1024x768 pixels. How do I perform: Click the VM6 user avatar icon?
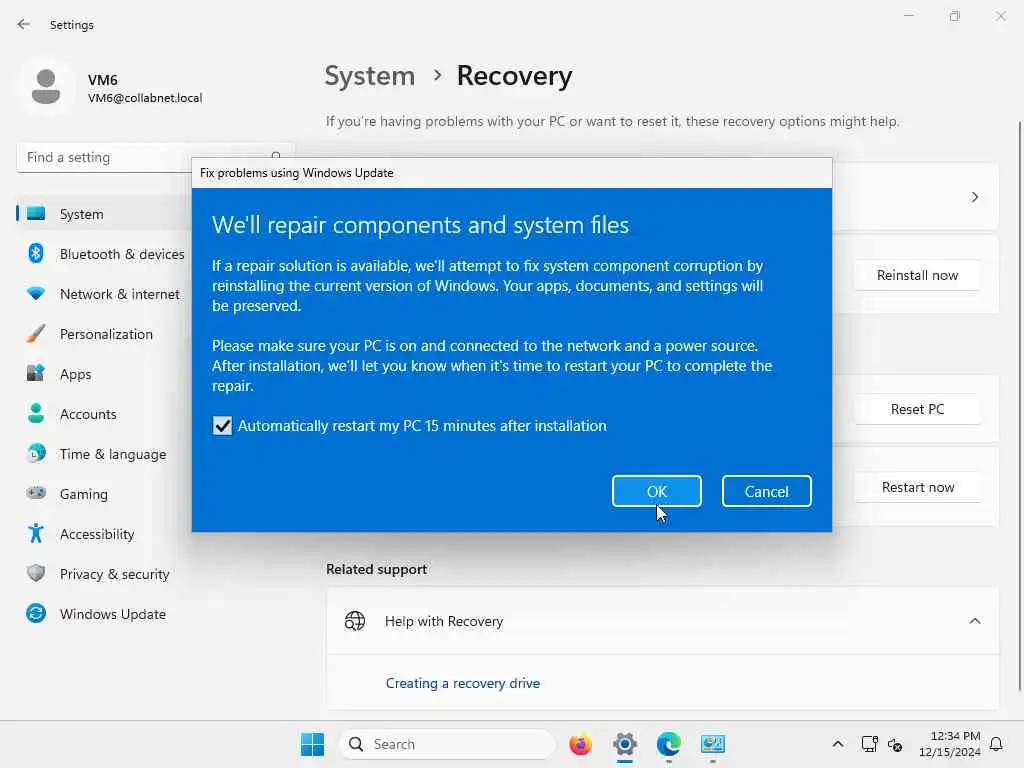tap(46, 87)
